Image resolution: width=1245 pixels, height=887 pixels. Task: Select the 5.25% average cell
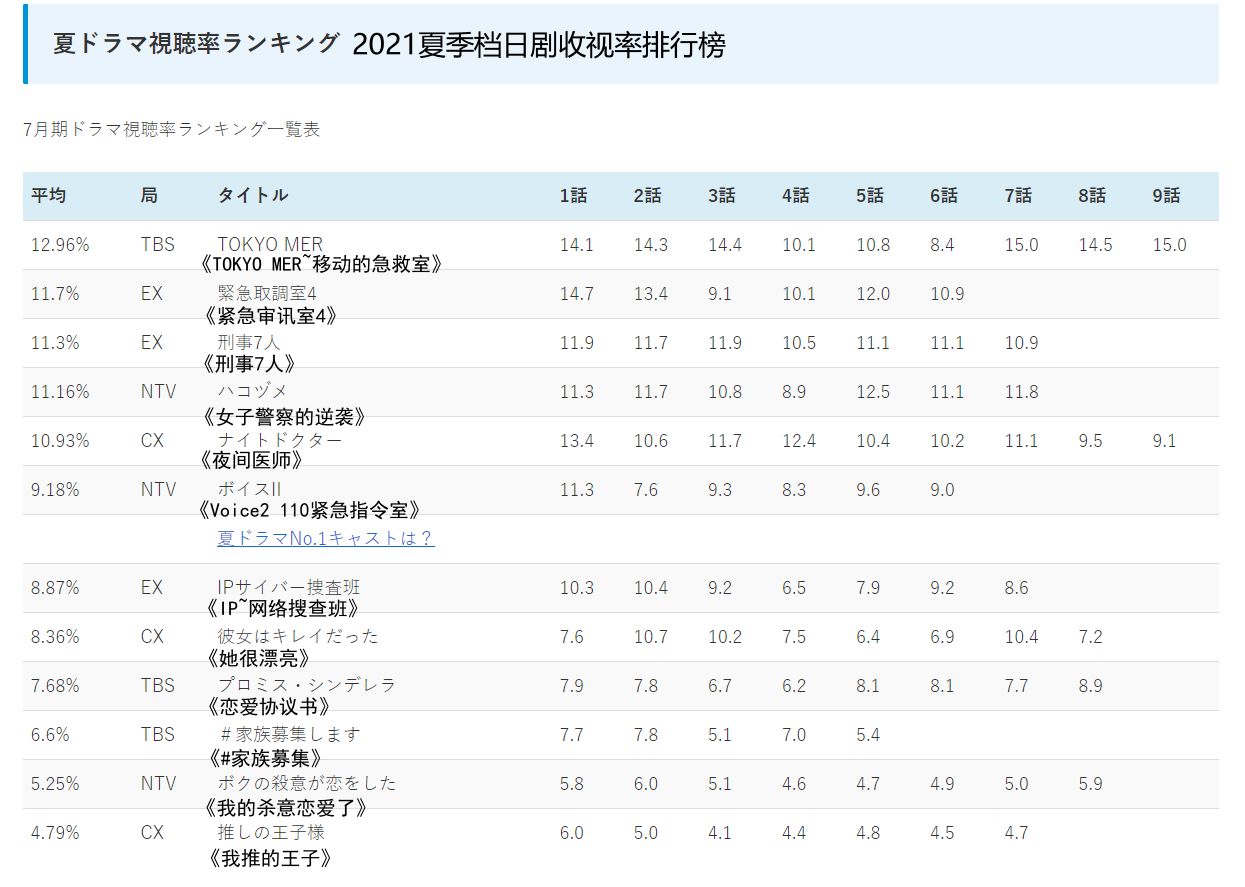click(55, 784)
